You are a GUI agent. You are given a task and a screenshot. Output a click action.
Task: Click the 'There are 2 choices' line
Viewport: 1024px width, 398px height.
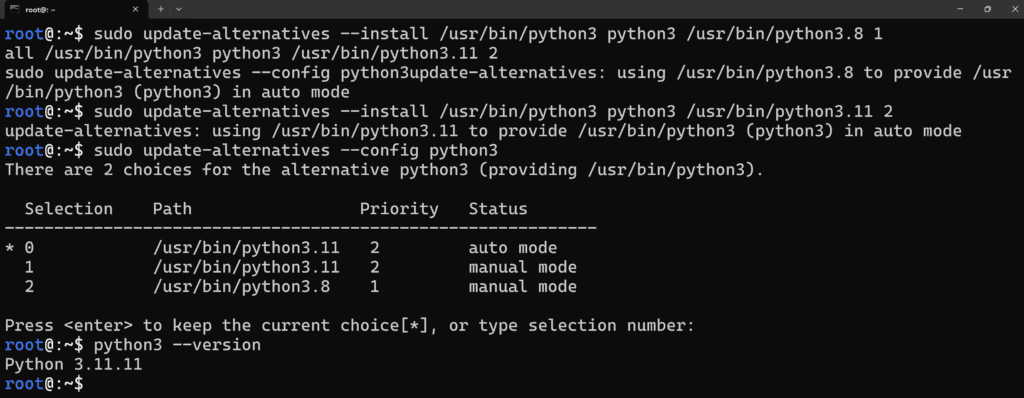click(x=384, y=171)
